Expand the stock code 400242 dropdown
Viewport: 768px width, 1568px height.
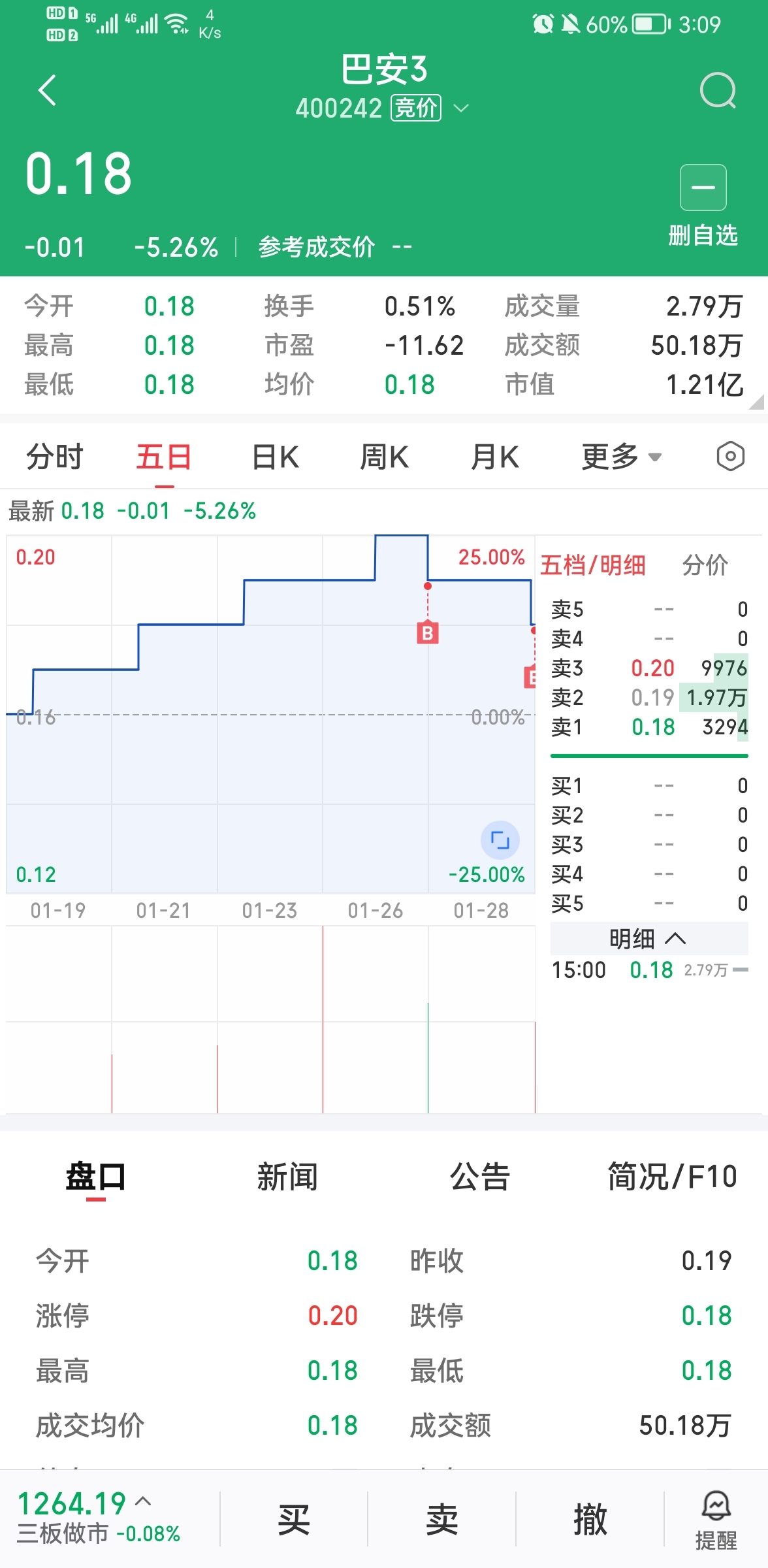(461, 108)
